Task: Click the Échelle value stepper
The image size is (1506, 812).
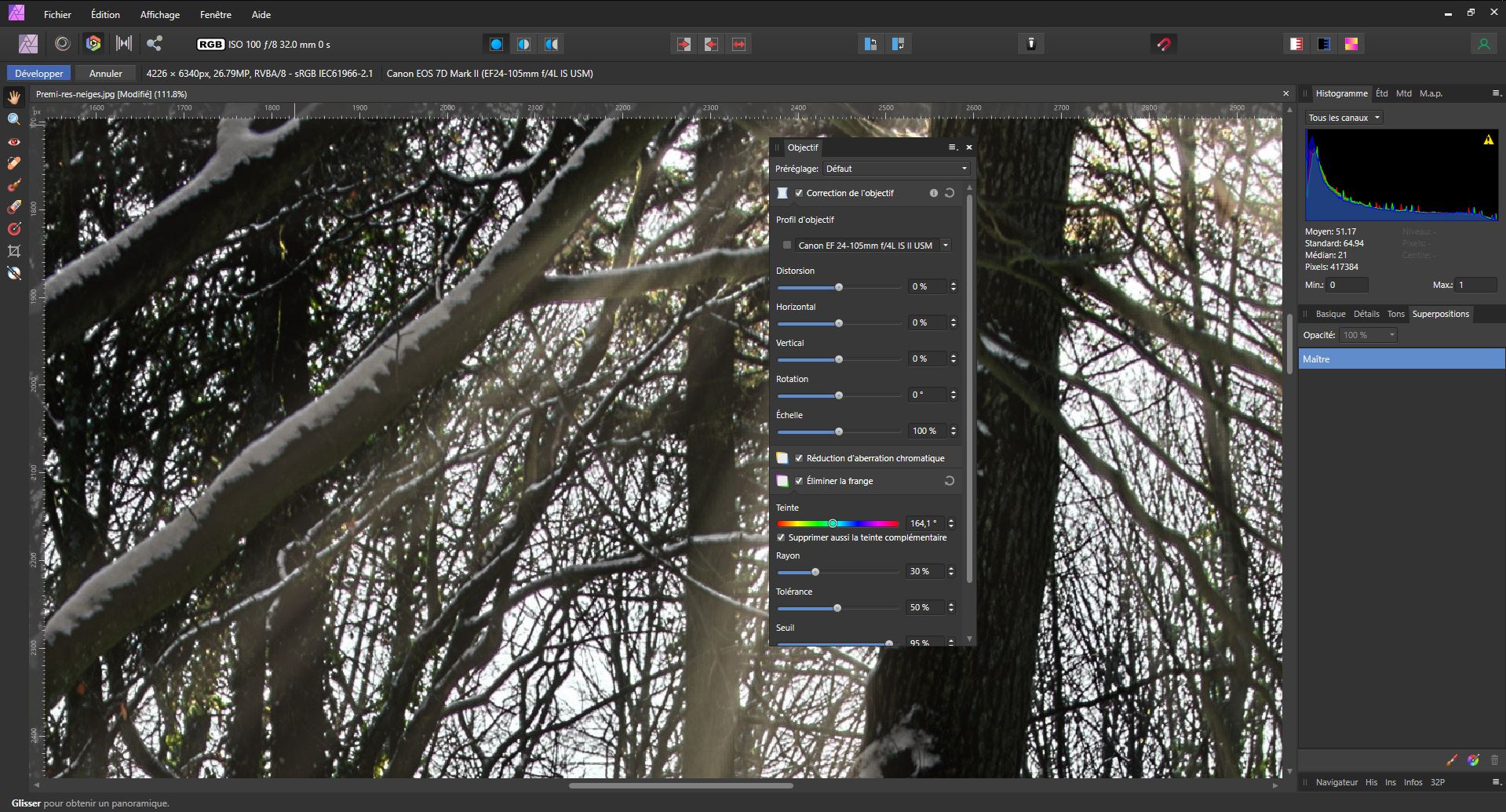Action: 954,431
